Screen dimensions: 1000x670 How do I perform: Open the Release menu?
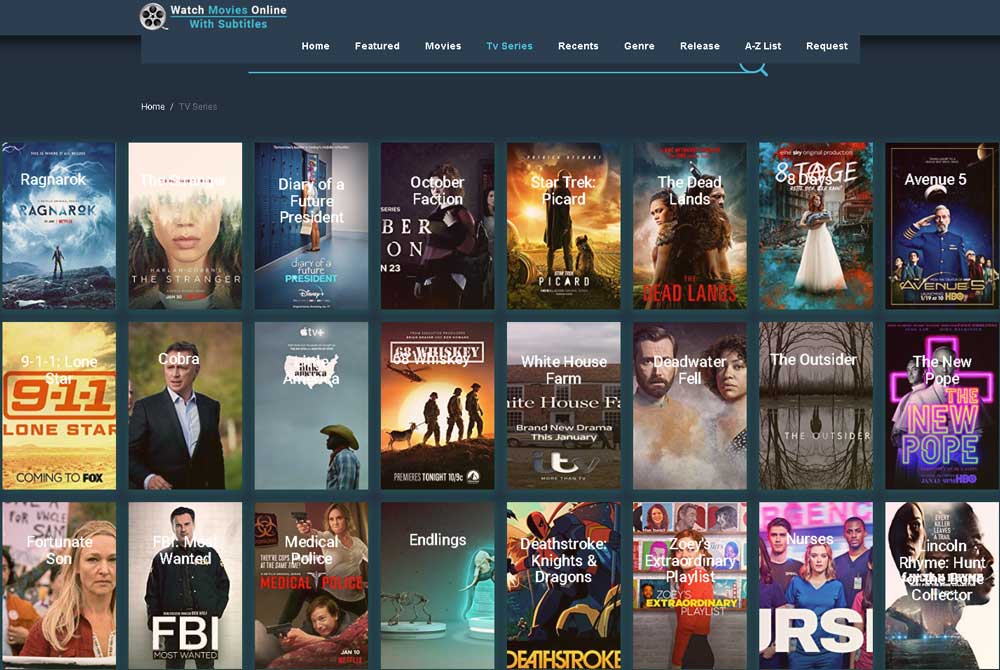click(700, 46)
